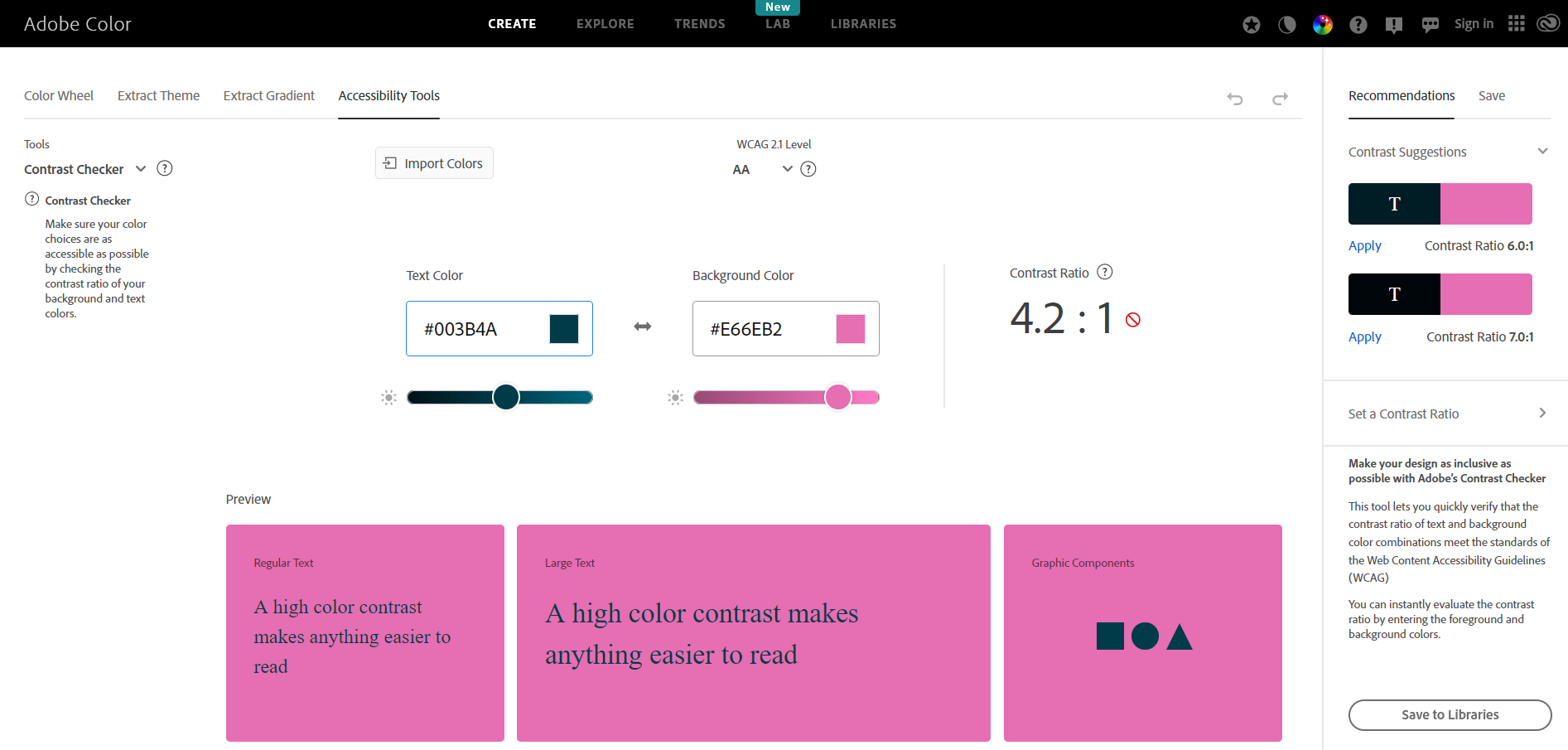This screenshot has height=750, width=1568.
Task: Click the redo arrow icon
Action: [1280, 99]
